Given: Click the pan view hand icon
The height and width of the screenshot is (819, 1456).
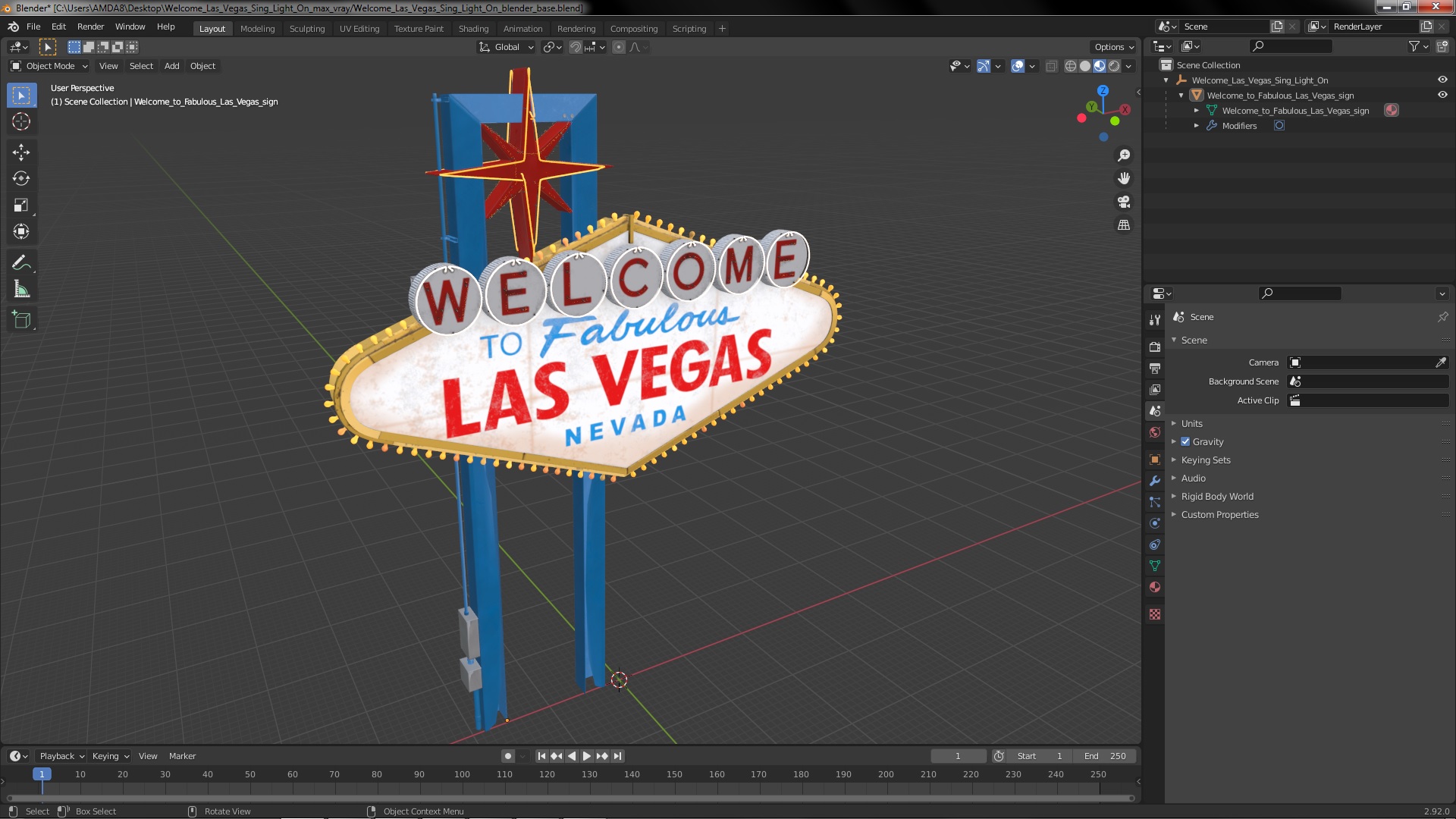Looking at the screenshot, I should [1124, 178].
